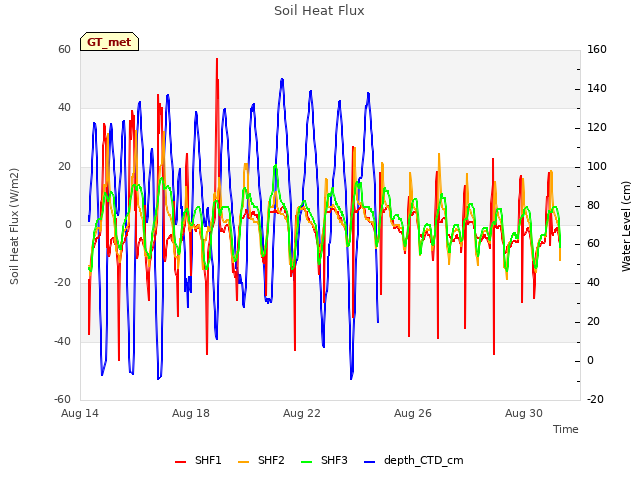The width and height of the screenshot is (640, 480).
Task: Click the Soil Heat Flux chart title
Action: coord(319,11)
